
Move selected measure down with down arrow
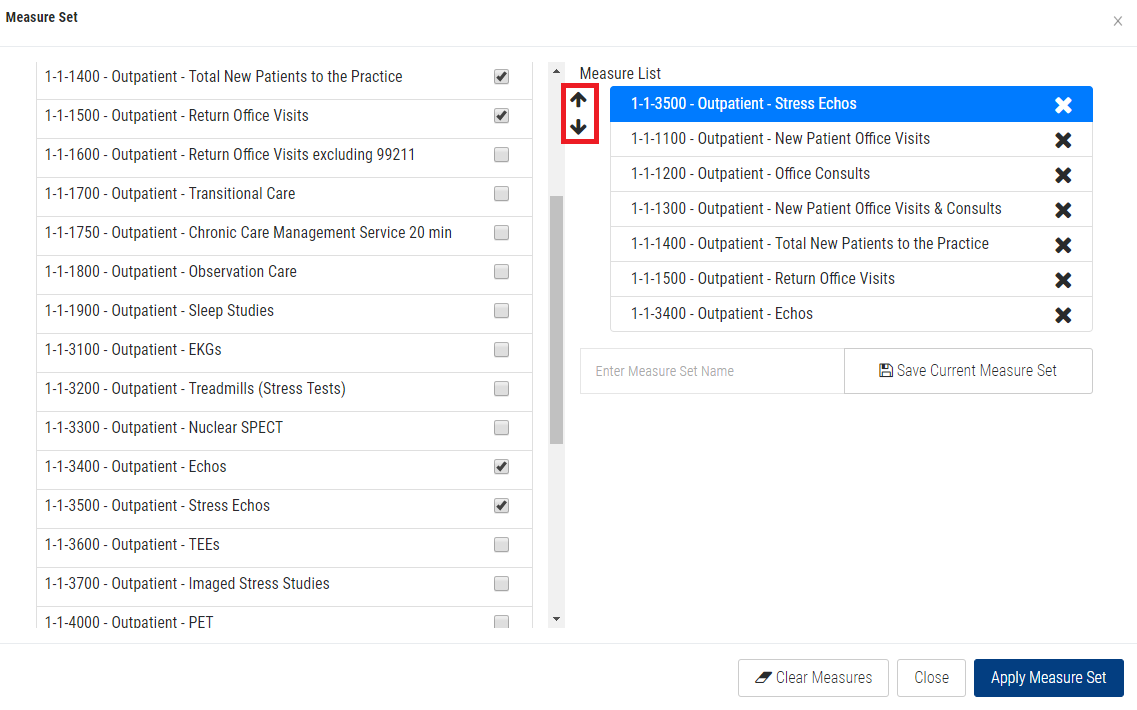(x=578, y=127)
